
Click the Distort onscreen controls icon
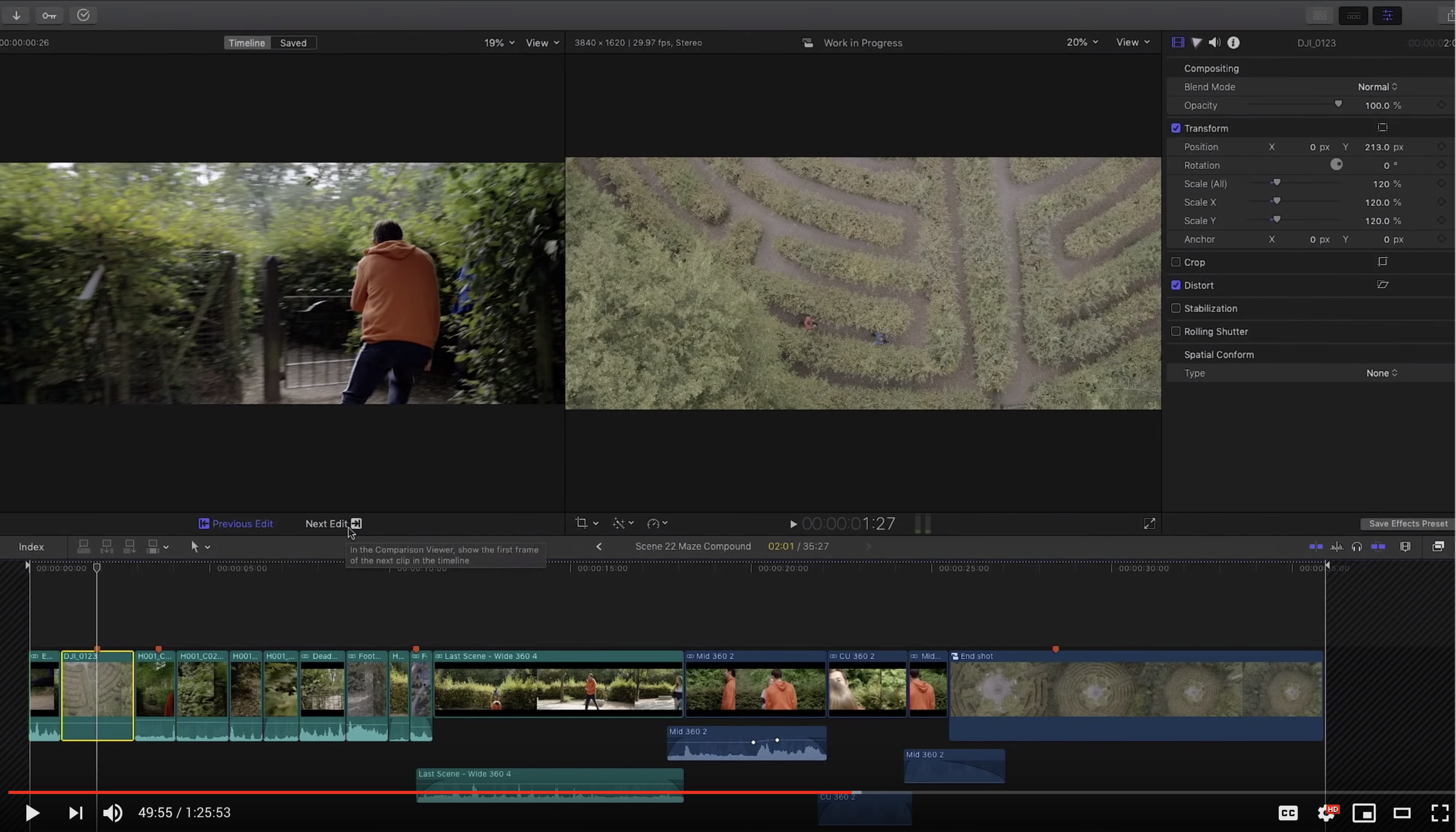(1383, 285)
